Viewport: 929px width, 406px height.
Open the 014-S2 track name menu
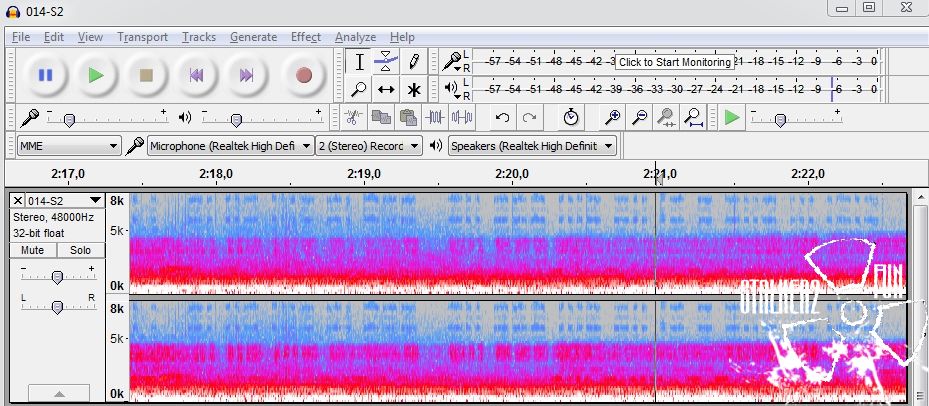coord(64,200)
